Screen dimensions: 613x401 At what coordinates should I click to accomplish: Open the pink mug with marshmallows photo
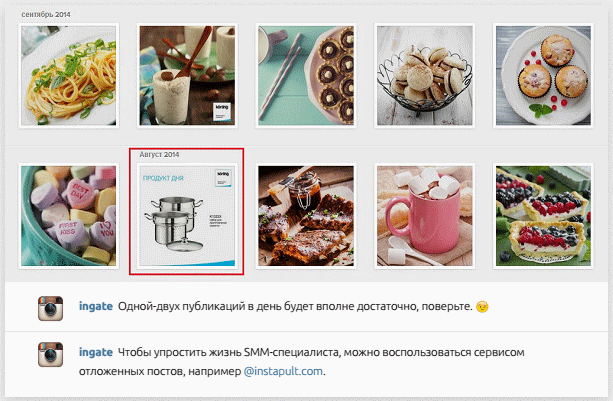425,216
